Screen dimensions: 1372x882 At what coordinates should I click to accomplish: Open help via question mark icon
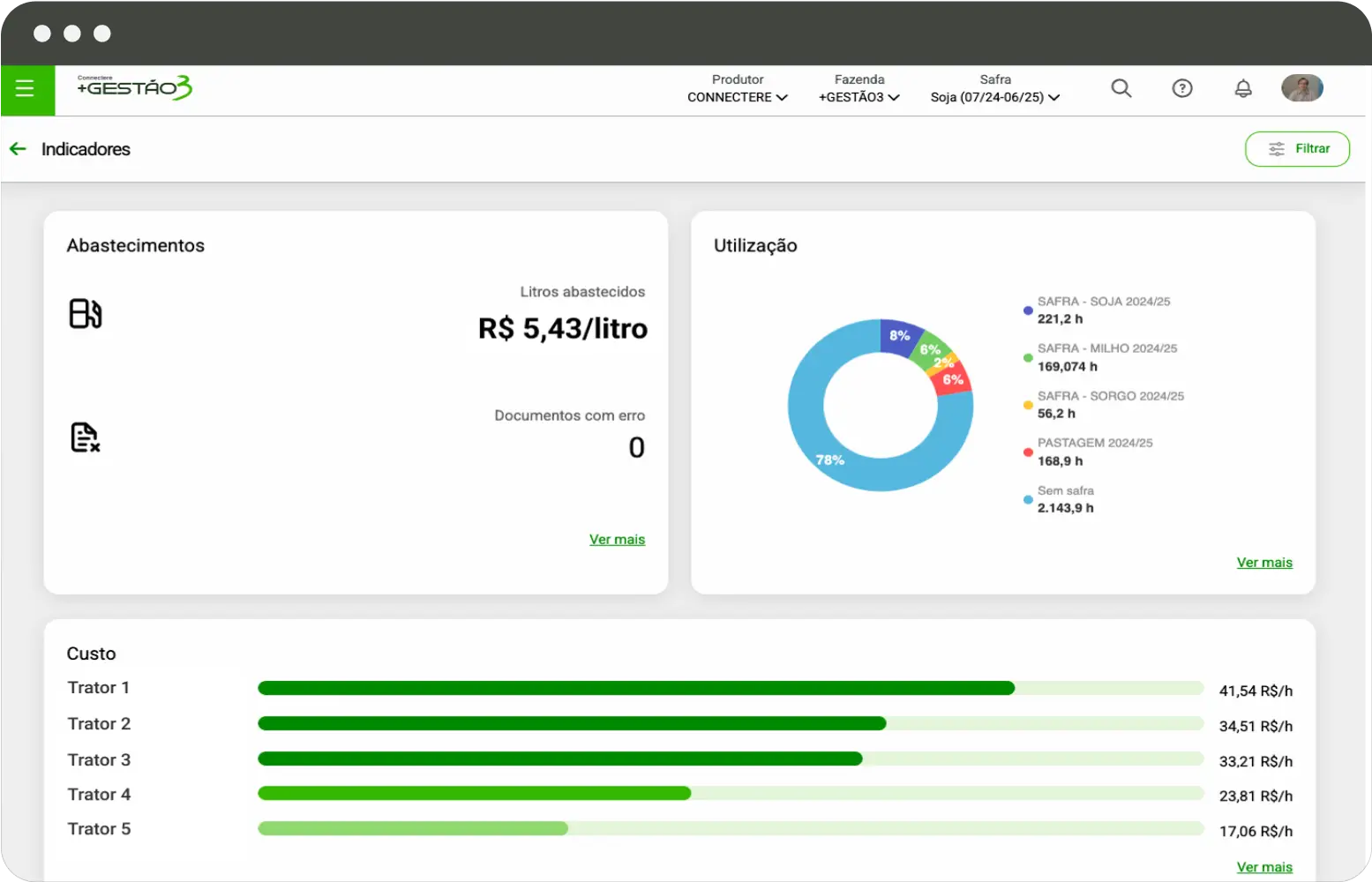(1181, 88)
